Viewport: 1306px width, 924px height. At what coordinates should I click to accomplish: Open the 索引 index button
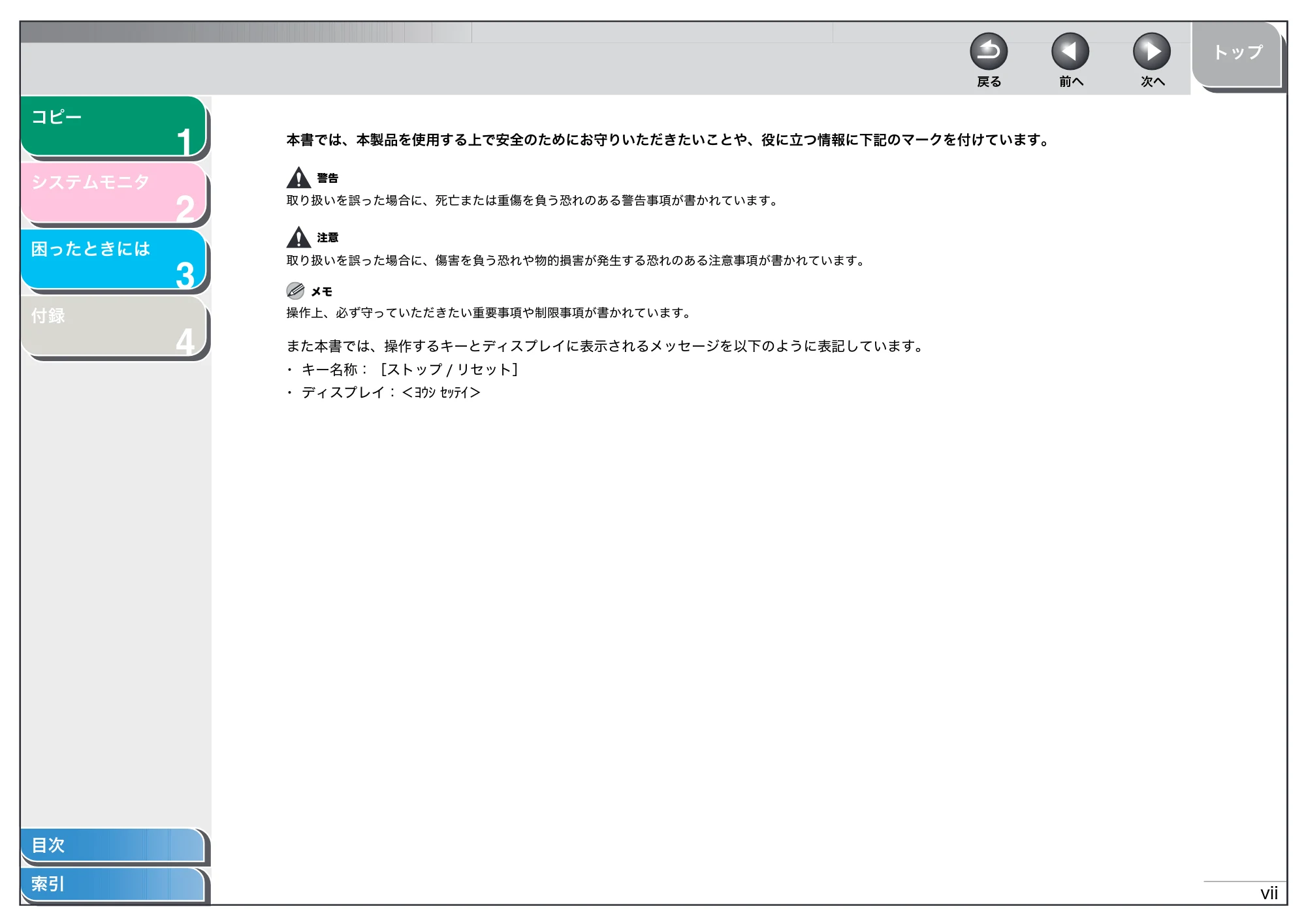point(113,884)
